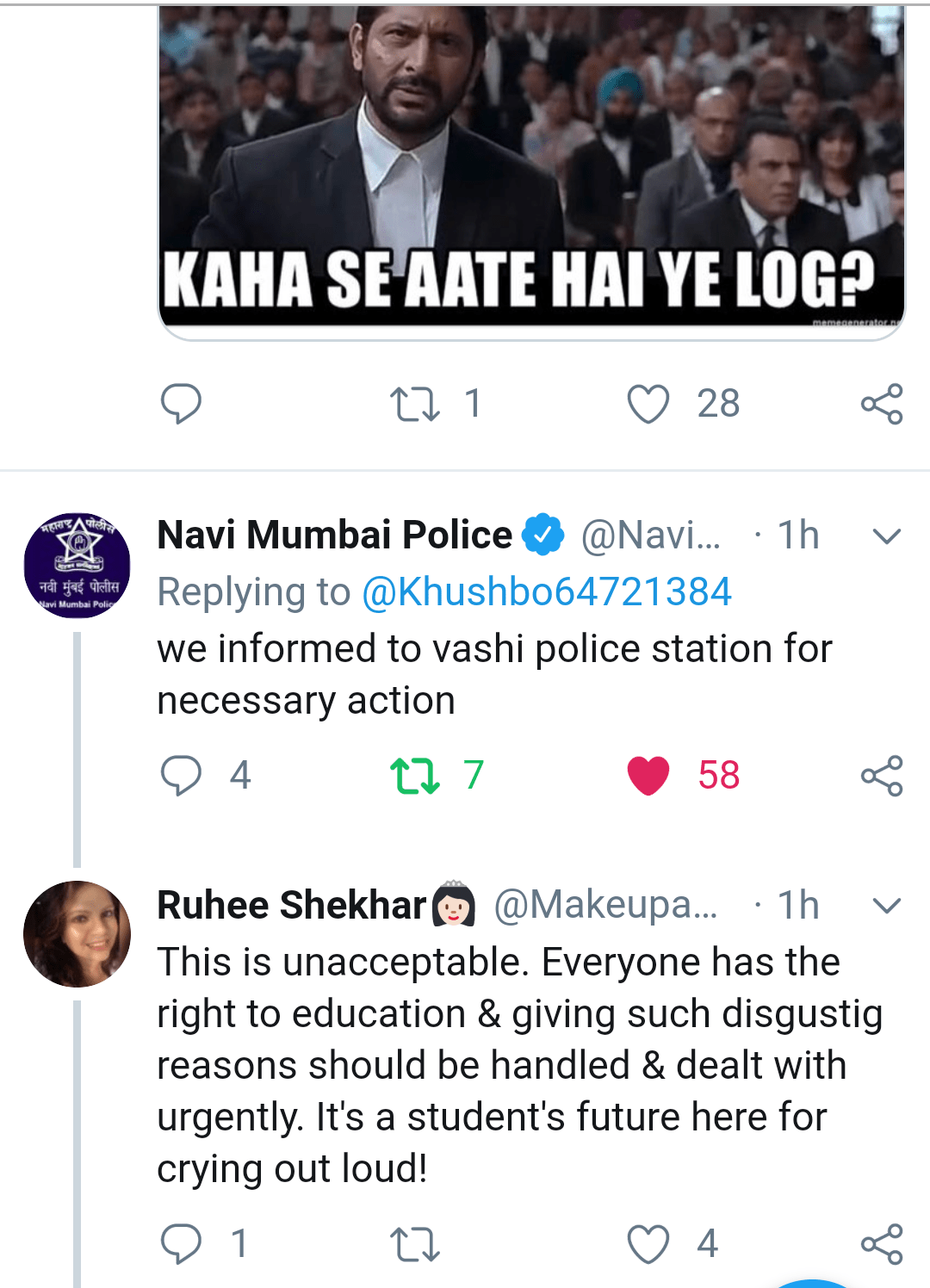Retweet the meme tweet
This screenshot has width=930, height=1288.
(x=415, y=404)
